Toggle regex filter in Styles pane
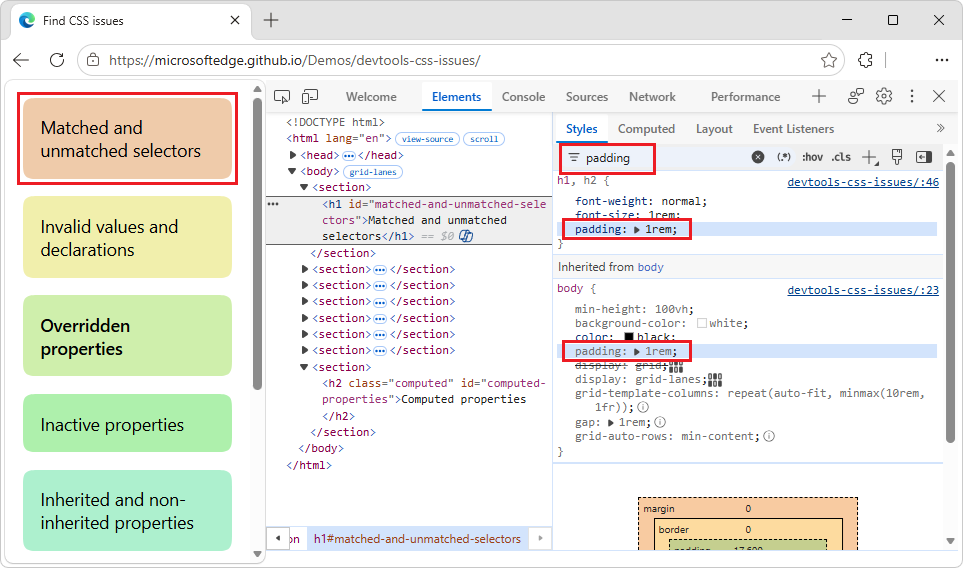Image resolution: width=963 pixels, height=568 pixels. [x=784, y=157]
